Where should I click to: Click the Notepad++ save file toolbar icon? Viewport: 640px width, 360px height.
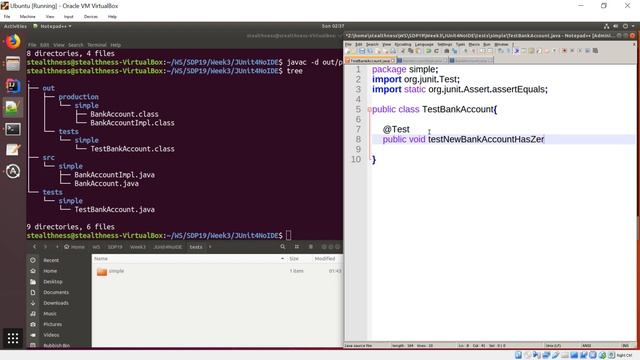point(362,51)
